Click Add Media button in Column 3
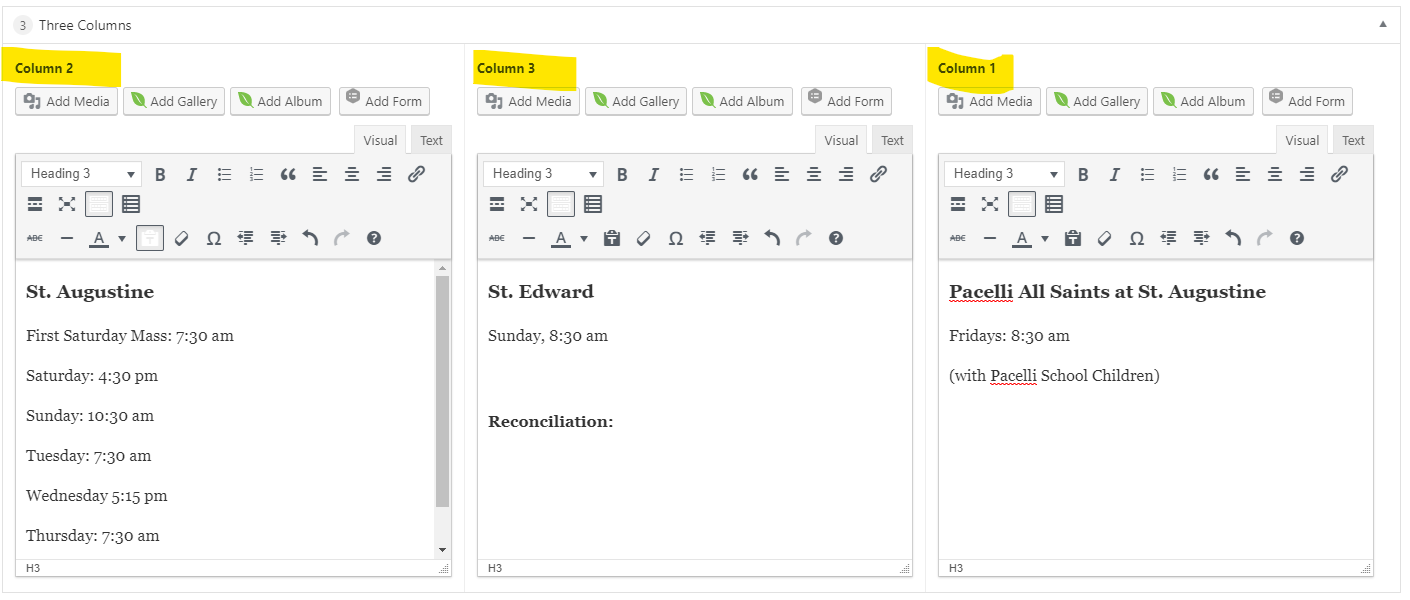Screen dimensions: 1410x600 coord(528,101)
